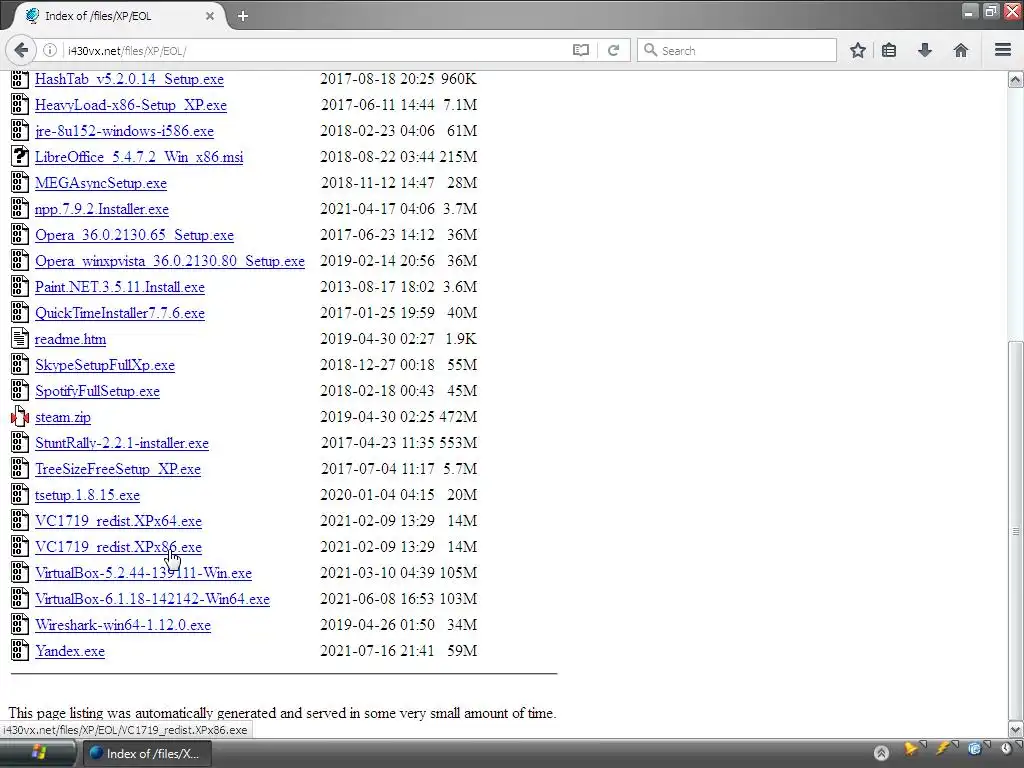Click the binary icon beside tsetup.1.8.15.exe
The height and width of the screenshot is (768, 1024).
point(20,494)
